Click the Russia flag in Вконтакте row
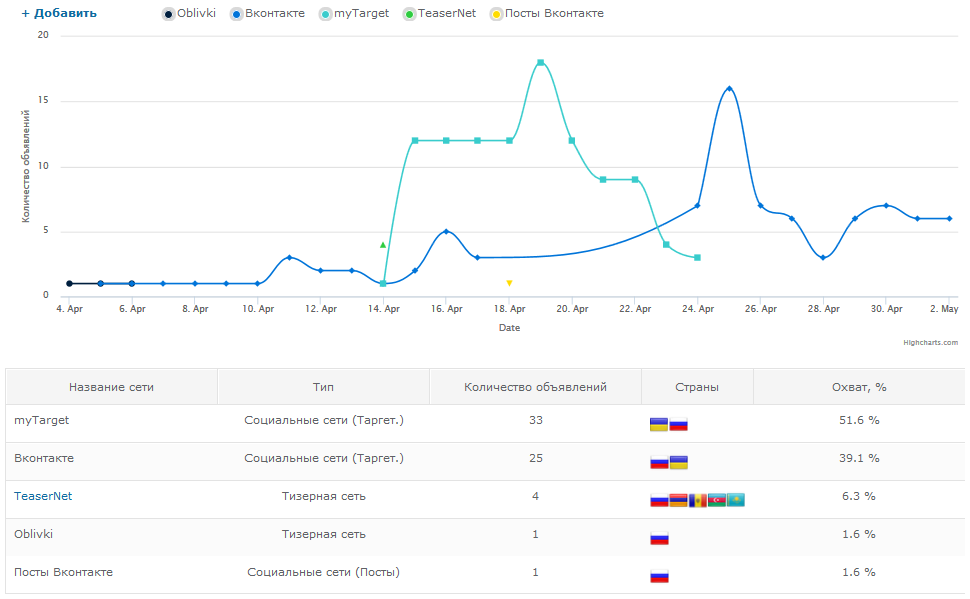Viewport: 970px width, 599px height. (659, 462)
